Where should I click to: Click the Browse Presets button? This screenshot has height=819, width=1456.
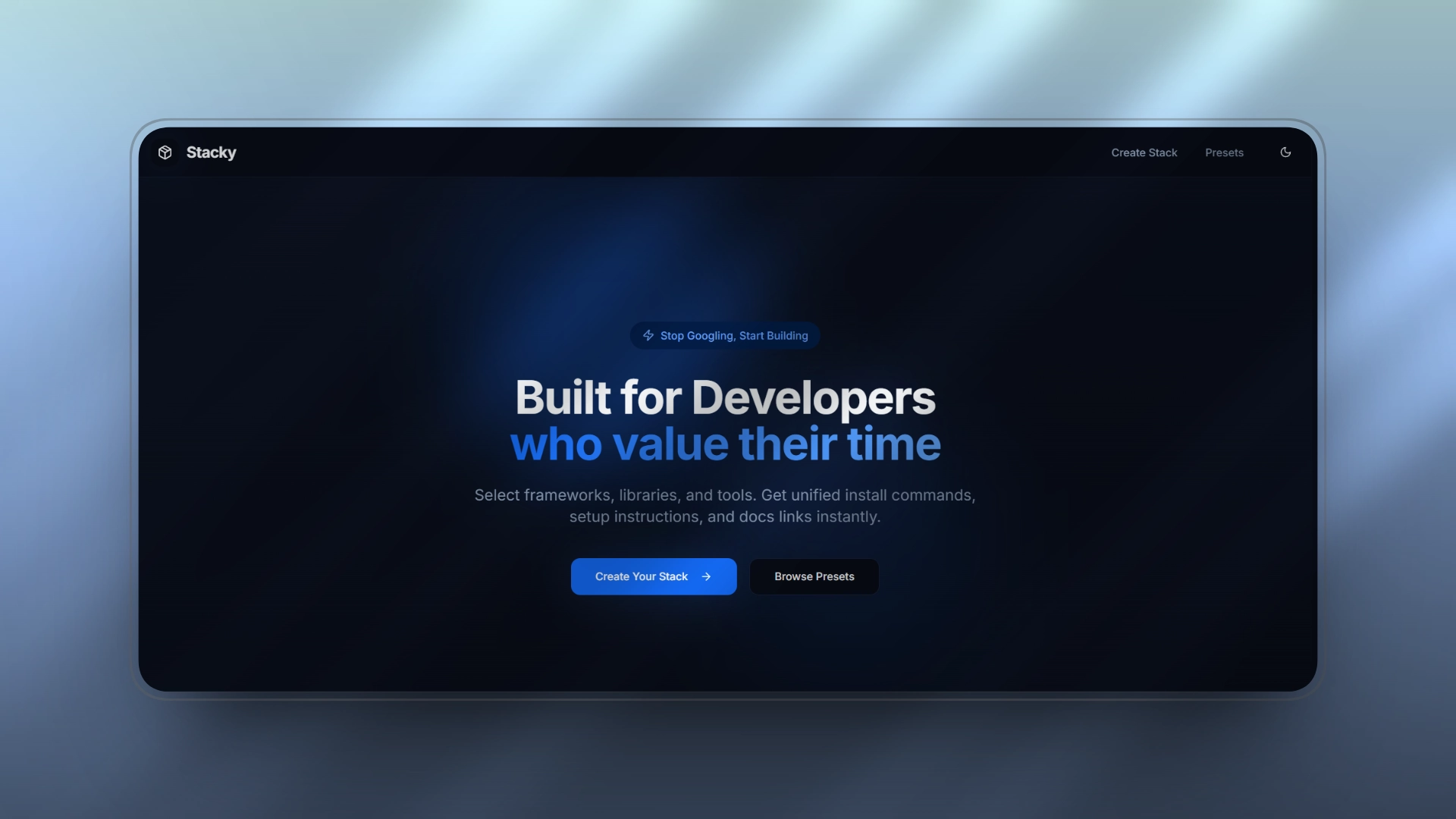tap(814, 576)
